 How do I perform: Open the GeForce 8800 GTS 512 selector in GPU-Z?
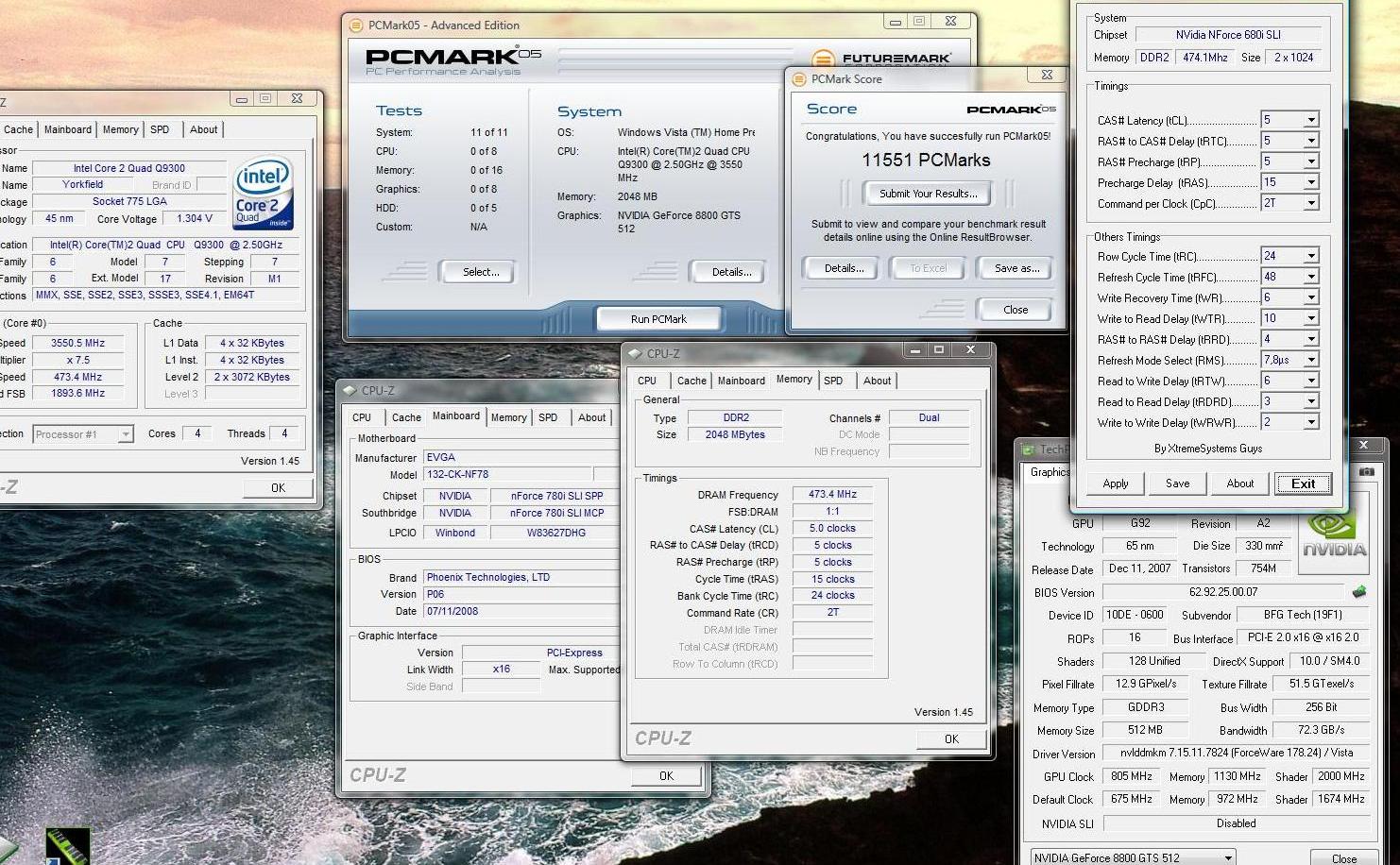1133,857
